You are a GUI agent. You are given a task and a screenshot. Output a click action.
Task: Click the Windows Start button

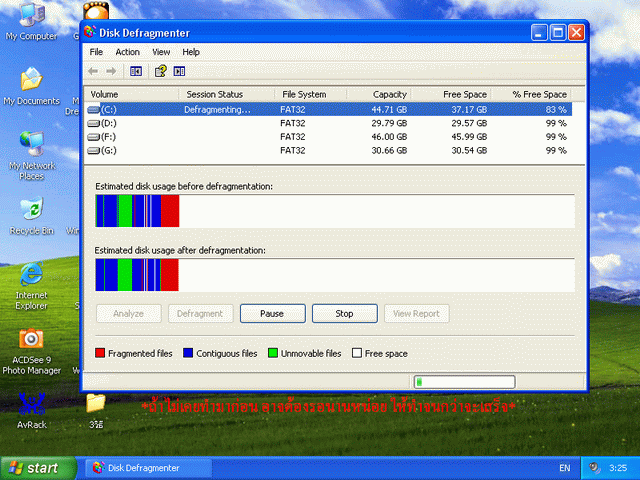(38, 468)
